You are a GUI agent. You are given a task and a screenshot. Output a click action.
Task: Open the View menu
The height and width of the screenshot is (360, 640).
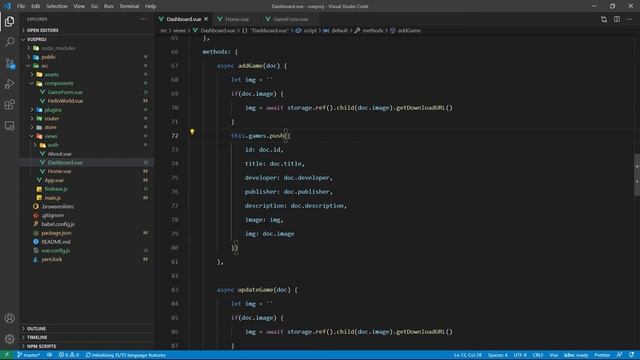click(x=79, y=6)
